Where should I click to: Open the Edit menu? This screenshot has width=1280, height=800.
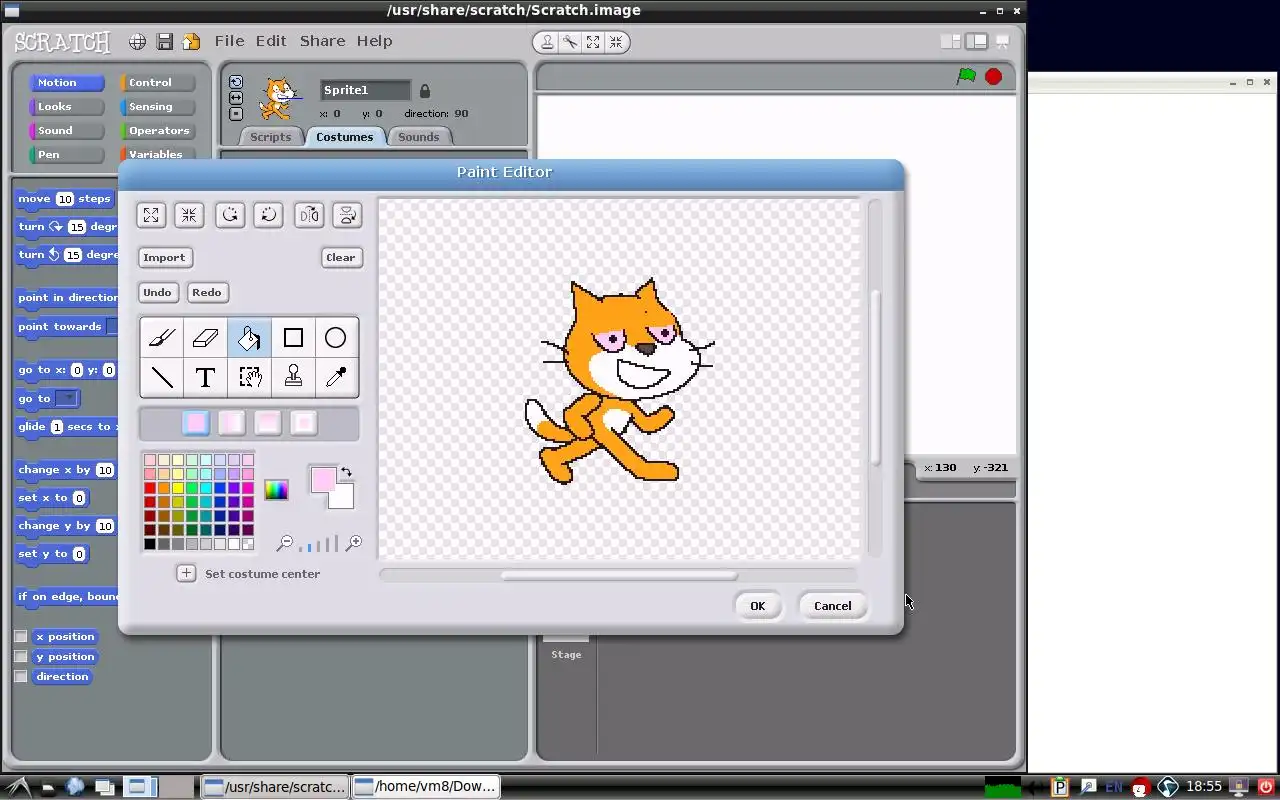coord(271,41)
